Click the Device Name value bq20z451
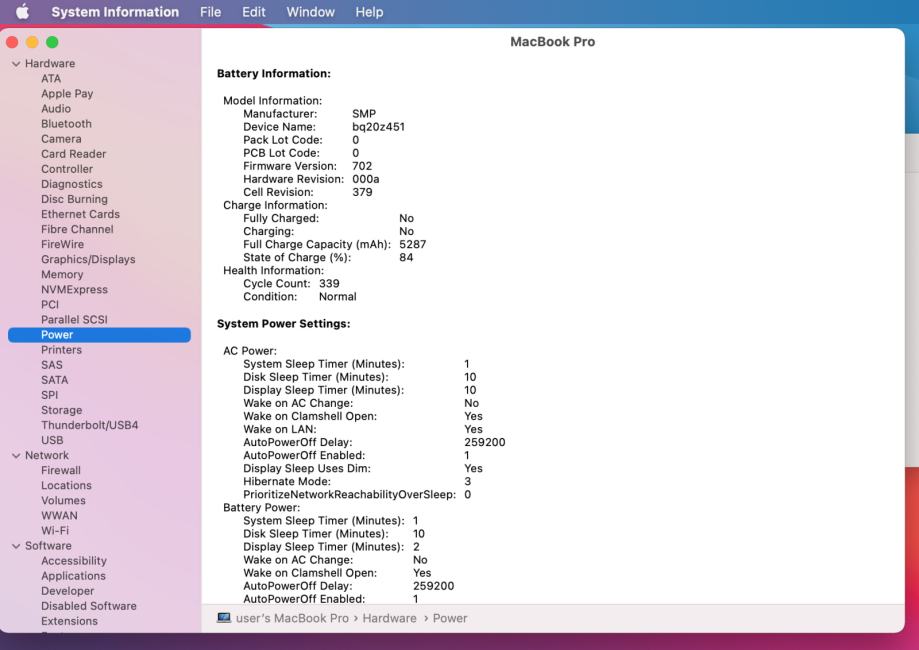Screen dimensions: 919x650 pyautogui.click(x=378, y=127)
